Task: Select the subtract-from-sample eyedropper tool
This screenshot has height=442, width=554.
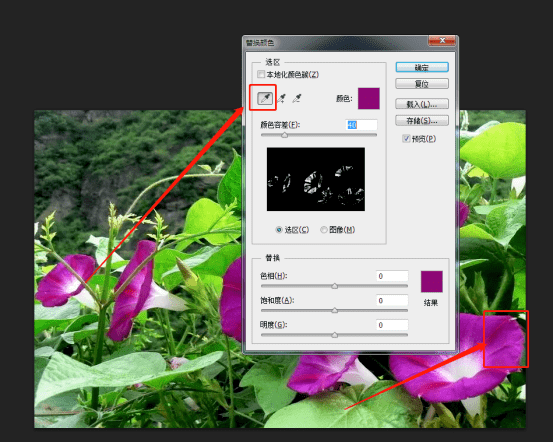Action: pyautogui.click(x=297, y=98)
